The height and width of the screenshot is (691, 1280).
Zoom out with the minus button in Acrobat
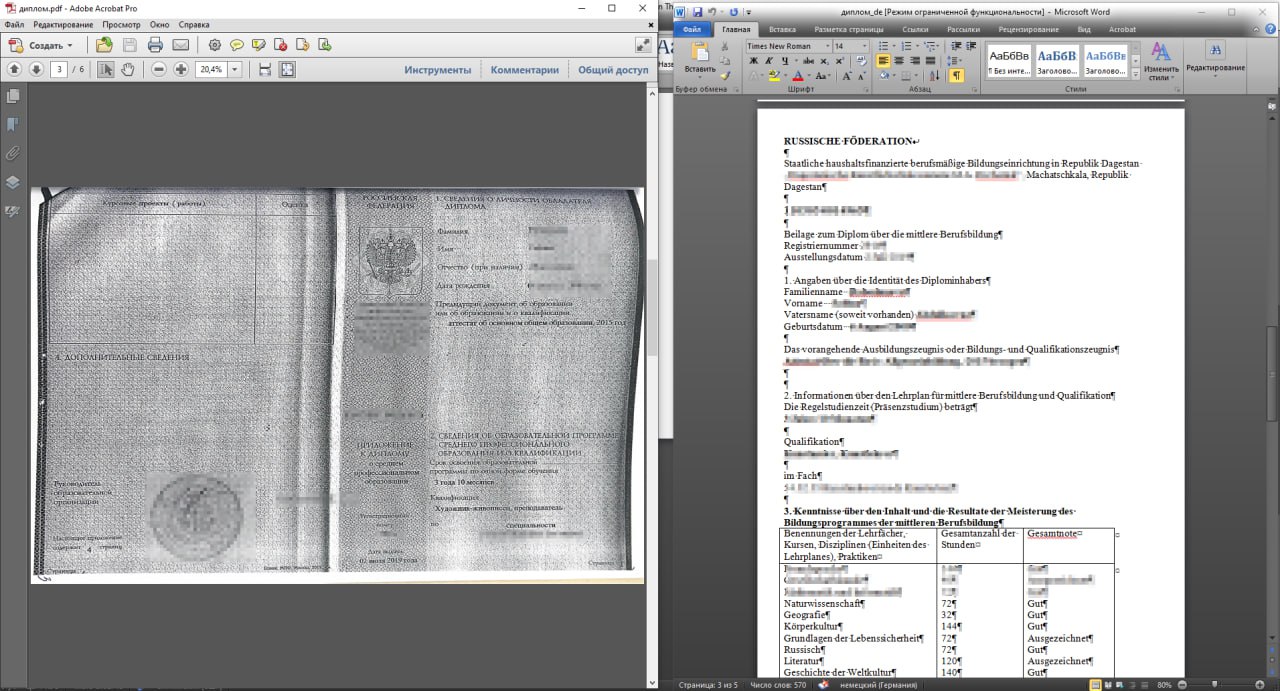(159, 69)
